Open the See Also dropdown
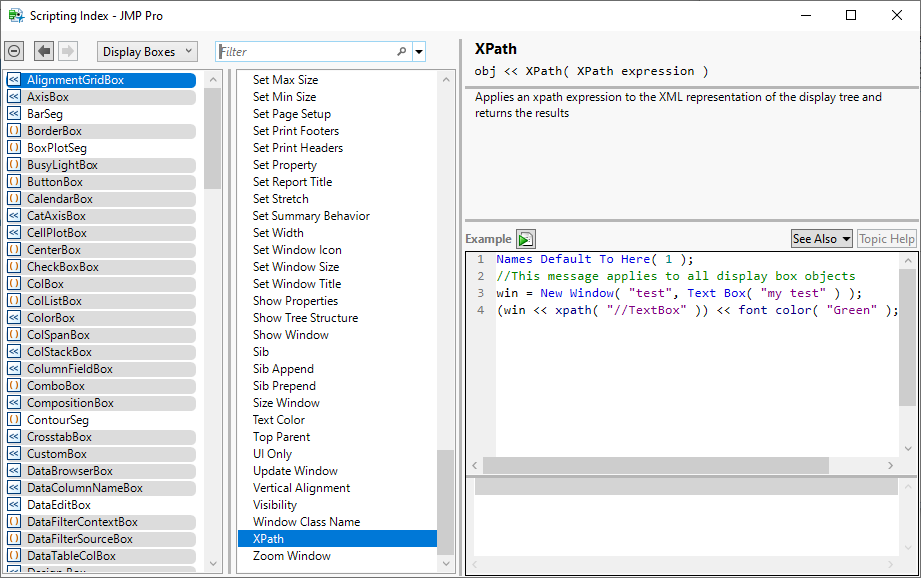This screenshot has width=921, height=578. (x=821, y=239)
